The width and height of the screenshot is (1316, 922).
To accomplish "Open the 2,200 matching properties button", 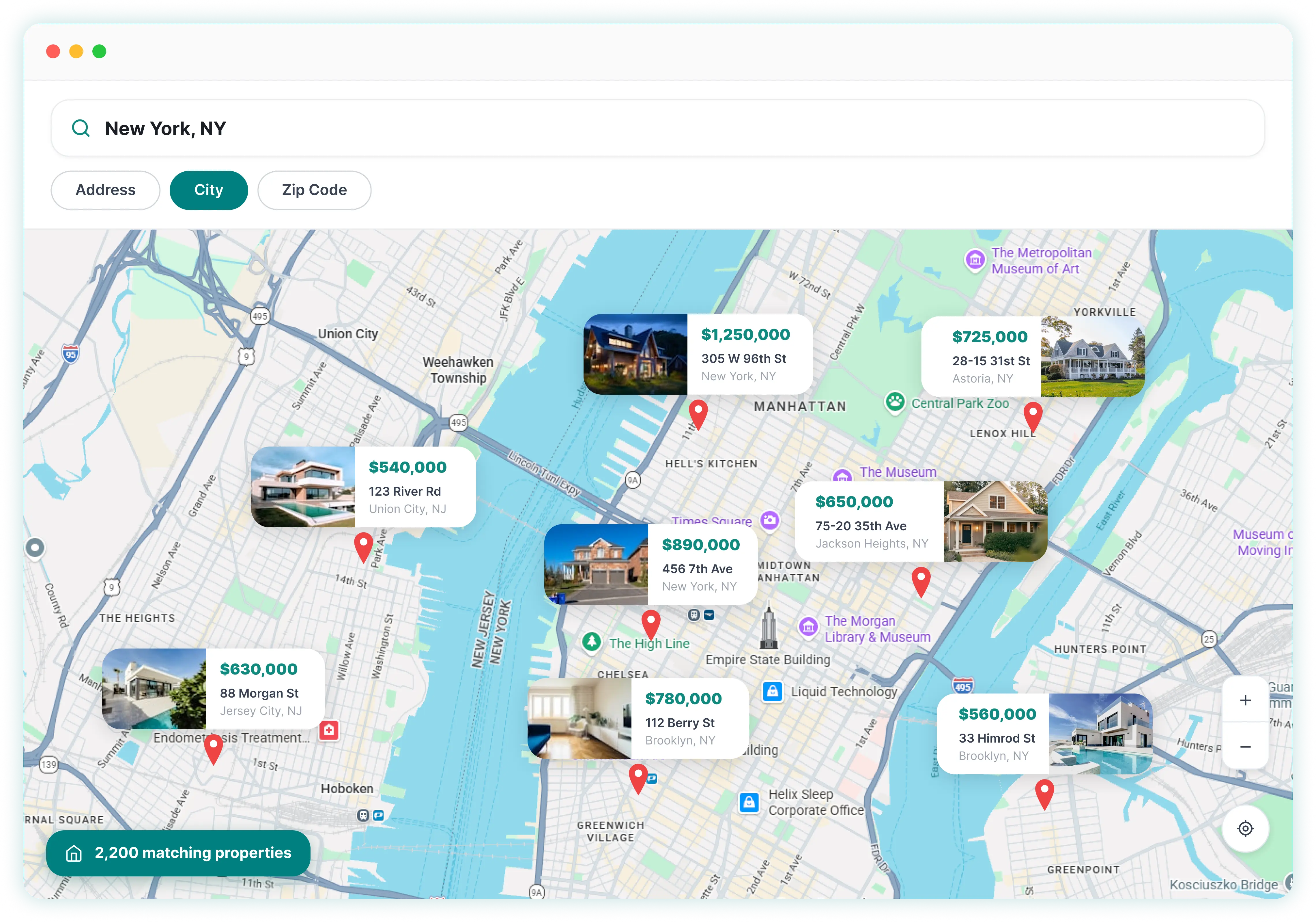I will pyautogui.click(x=178, y=853).
